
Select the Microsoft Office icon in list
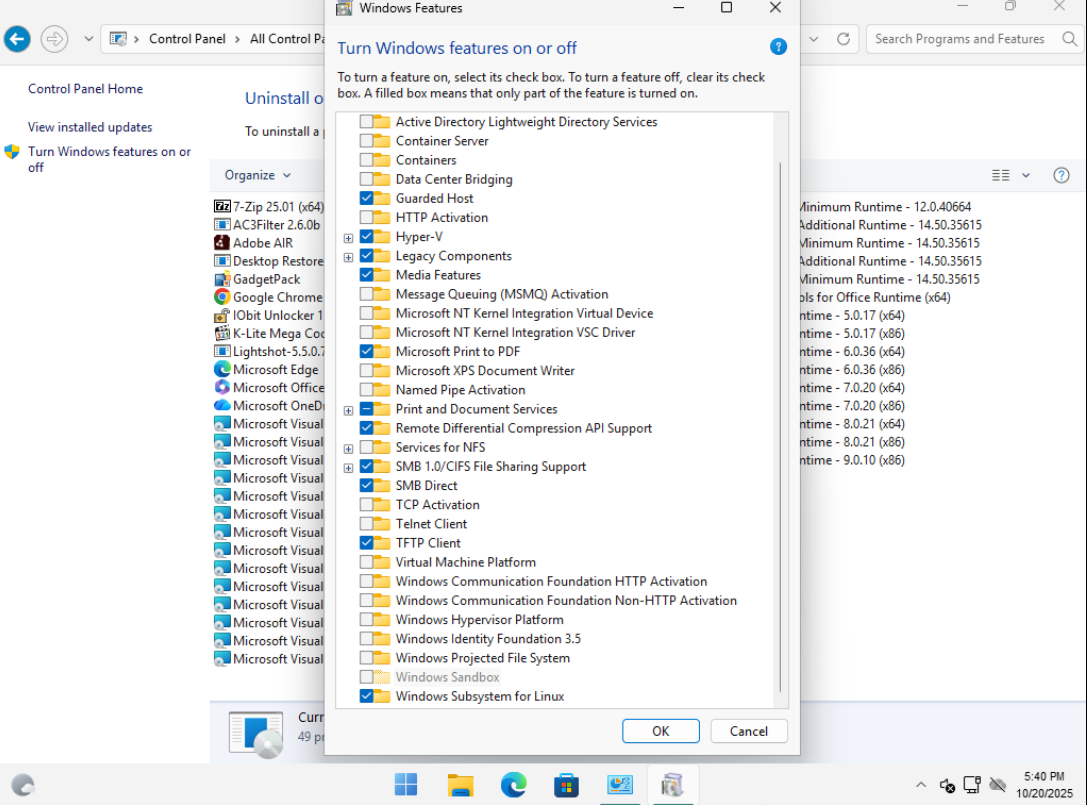click(x=222, y=387)
